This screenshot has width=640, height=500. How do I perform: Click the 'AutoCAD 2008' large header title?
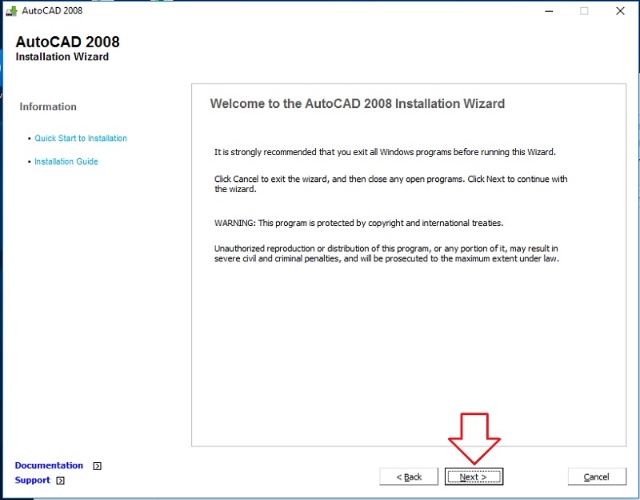point(68,42)
